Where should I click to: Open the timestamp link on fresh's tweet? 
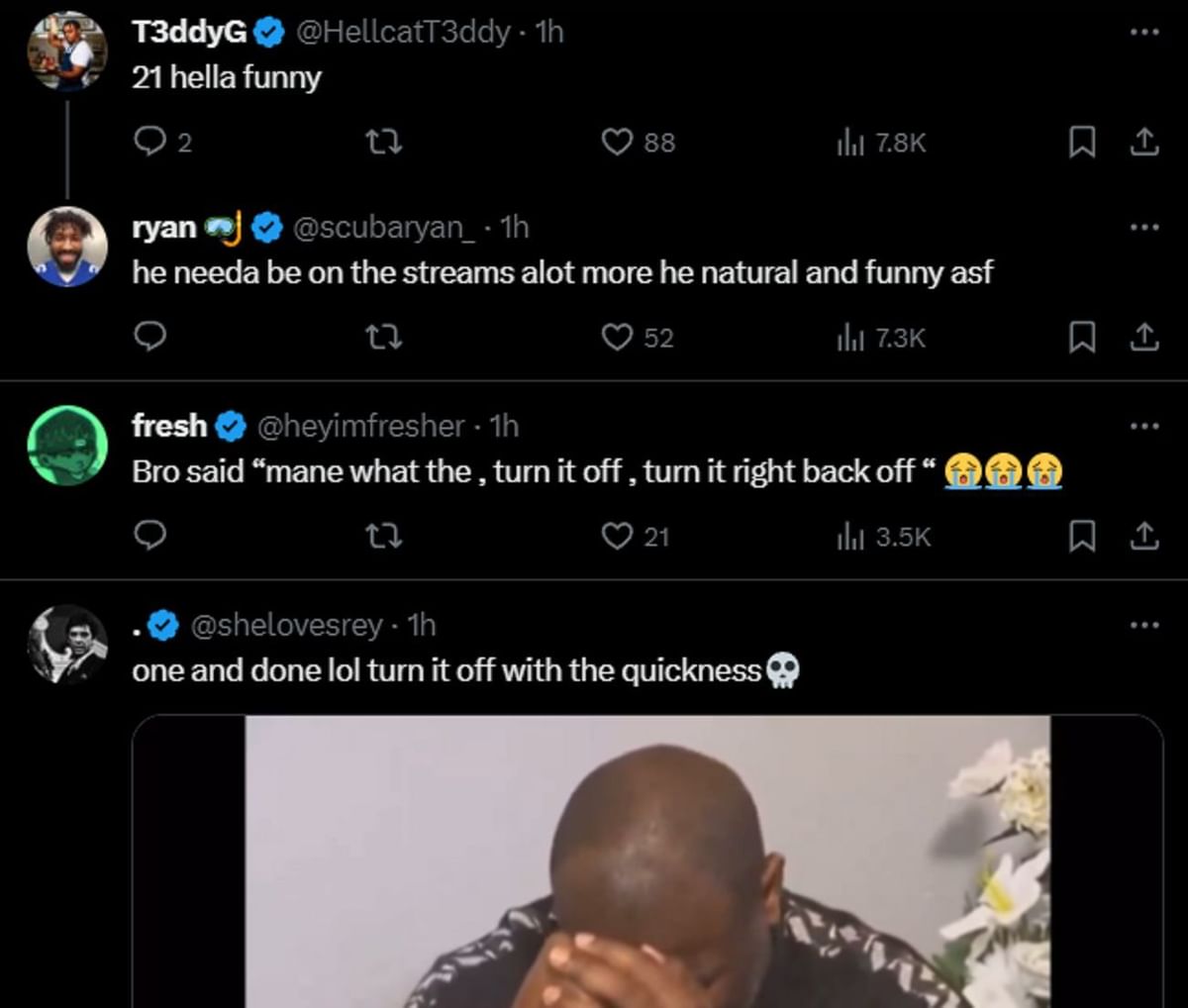point(507,426)
